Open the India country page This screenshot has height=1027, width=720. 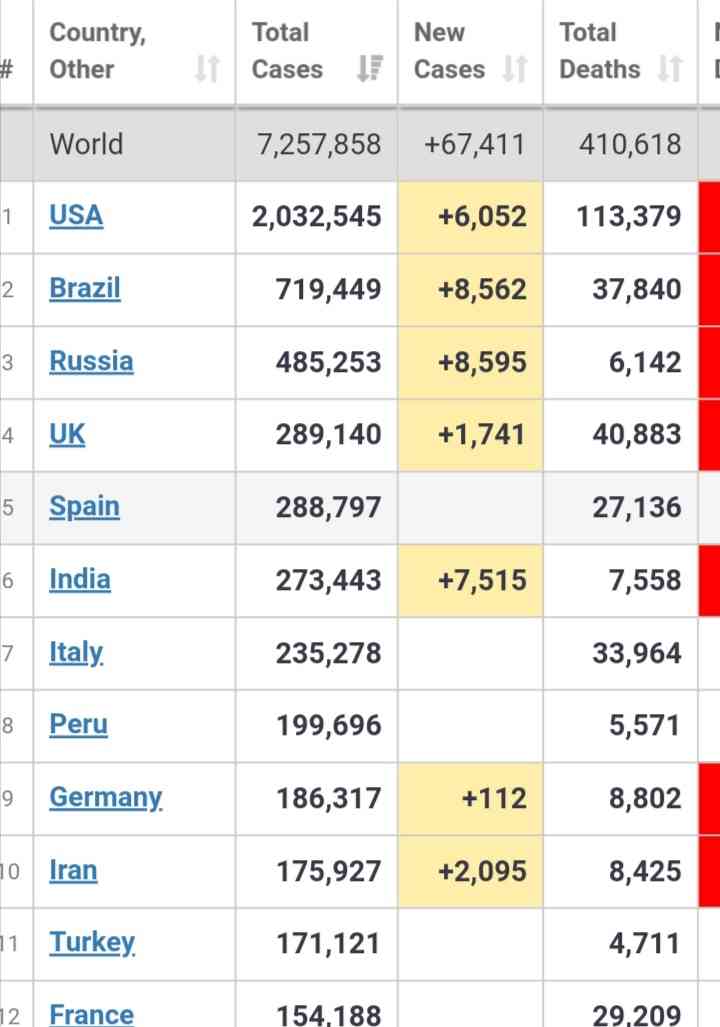80,579
